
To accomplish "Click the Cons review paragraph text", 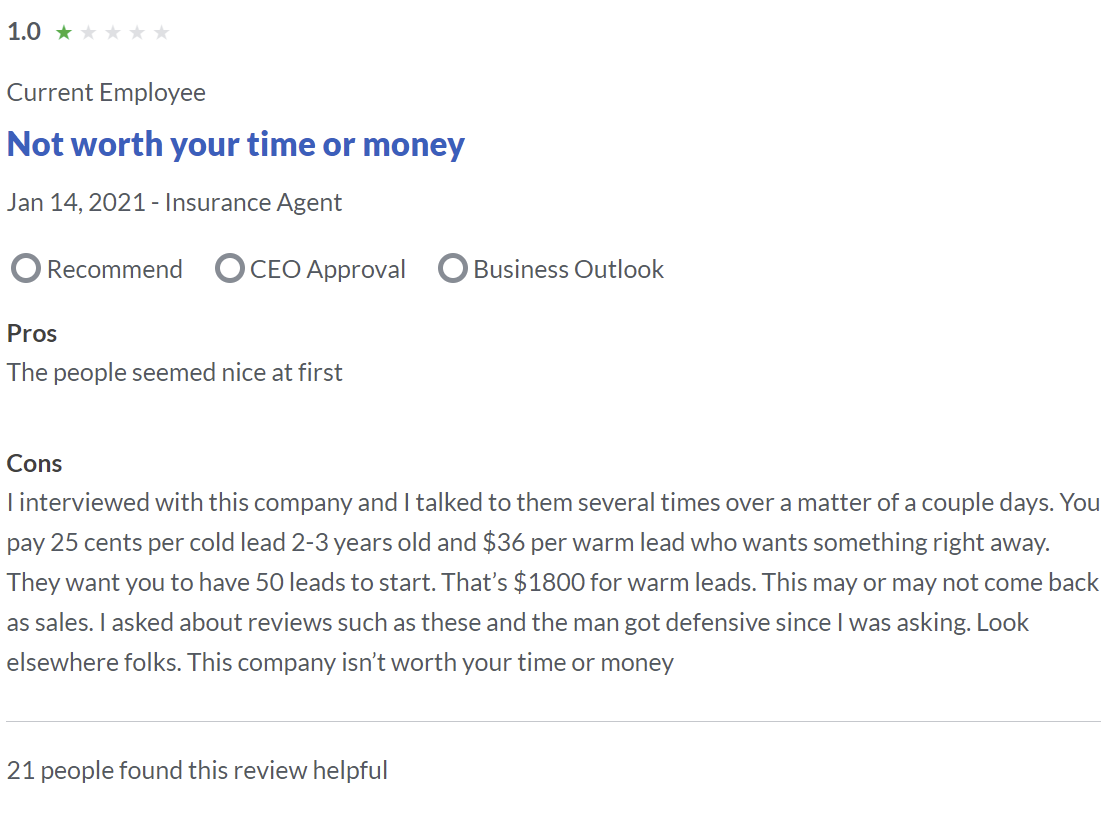I will tap(554, 582).
